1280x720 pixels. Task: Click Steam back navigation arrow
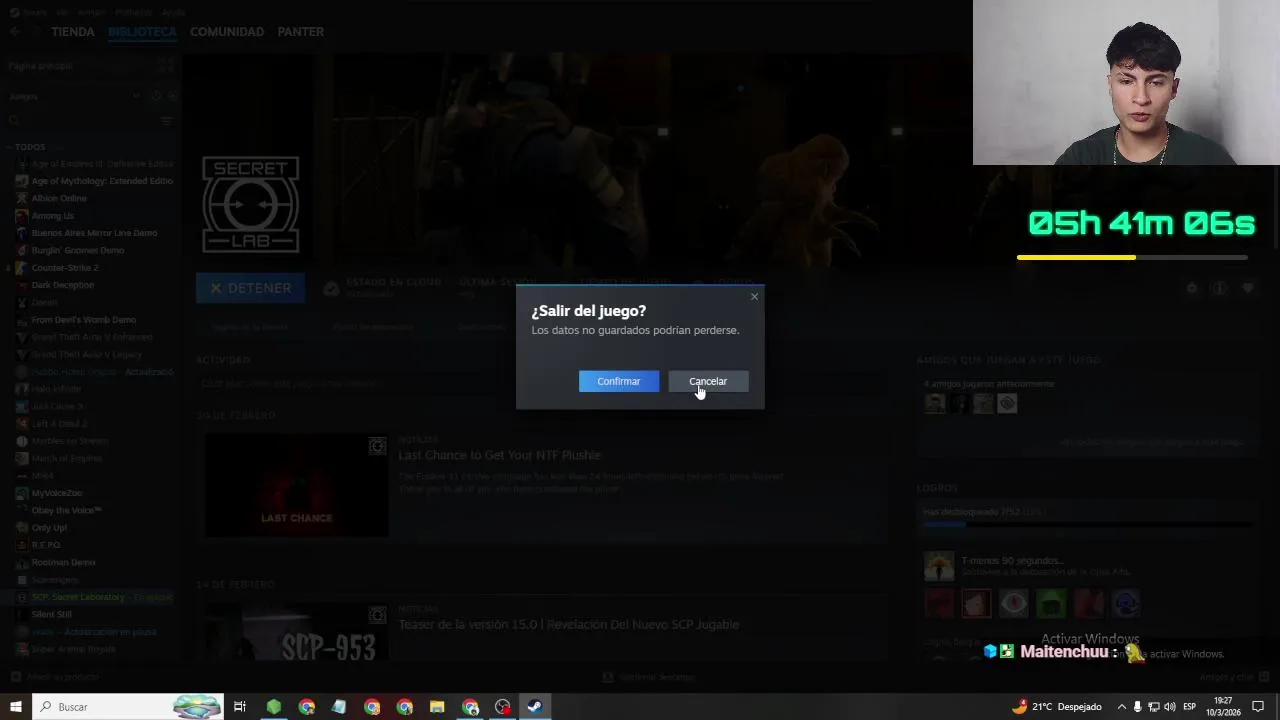tap(15, 32)
